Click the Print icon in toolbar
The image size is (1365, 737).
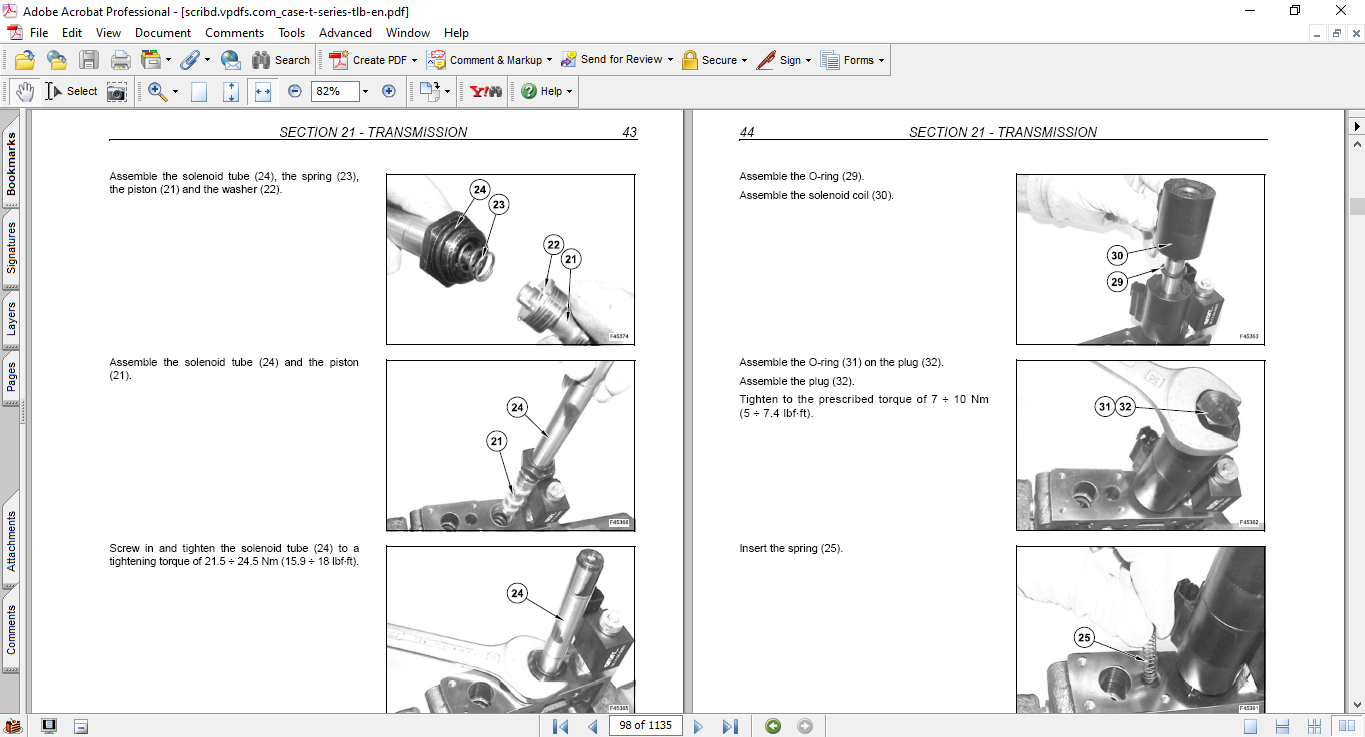coord(120,60)
